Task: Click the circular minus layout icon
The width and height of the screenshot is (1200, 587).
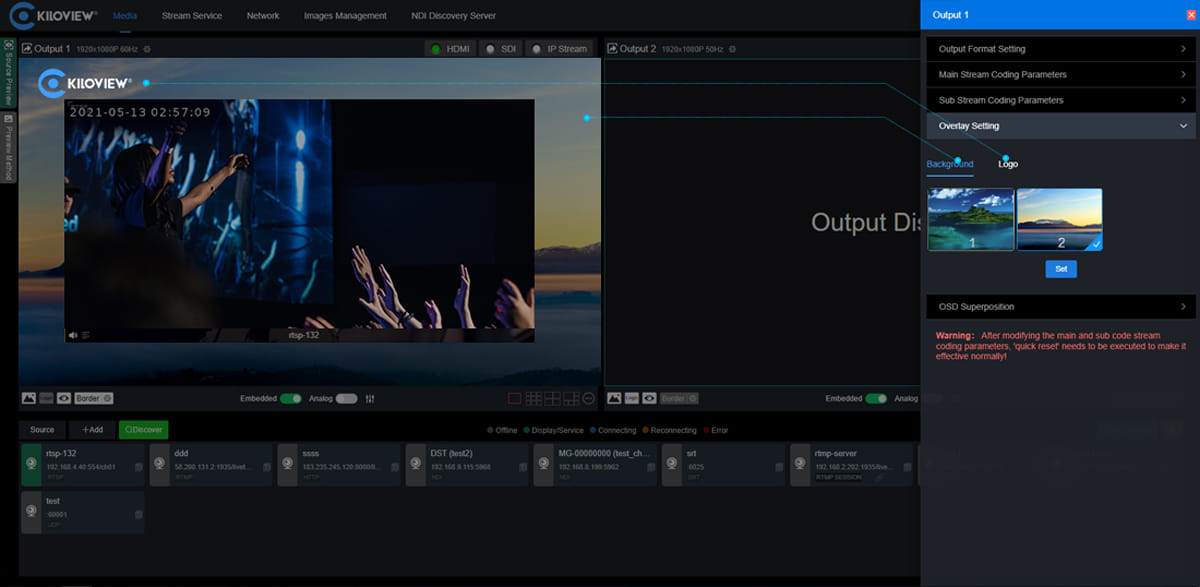Action: 588,398
